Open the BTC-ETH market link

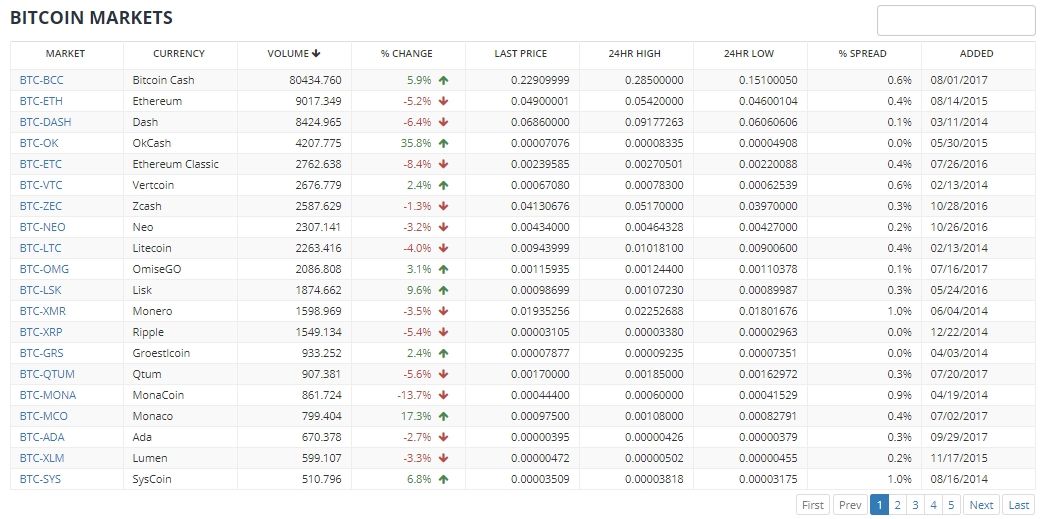click(41, 102)
